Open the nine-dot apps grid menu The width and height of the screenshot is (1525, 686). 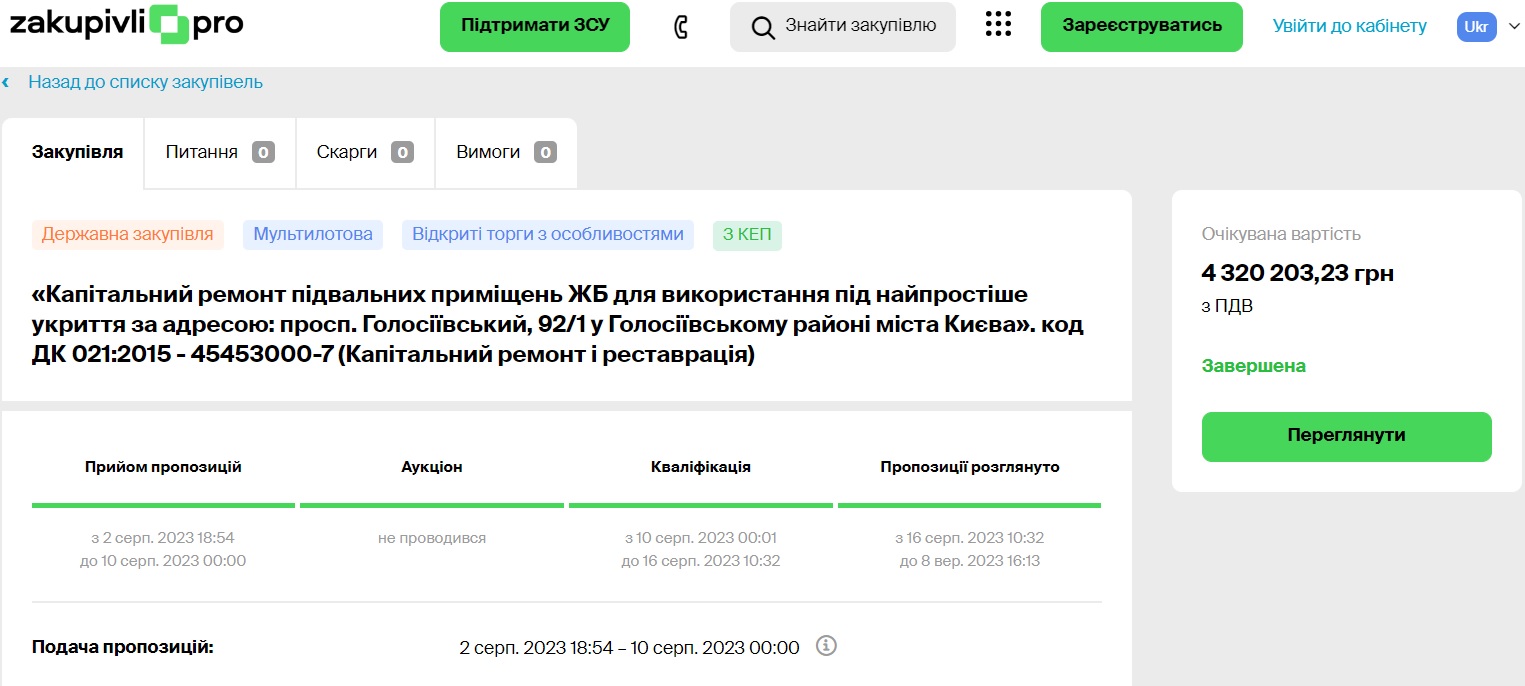[x=998, y=26]
